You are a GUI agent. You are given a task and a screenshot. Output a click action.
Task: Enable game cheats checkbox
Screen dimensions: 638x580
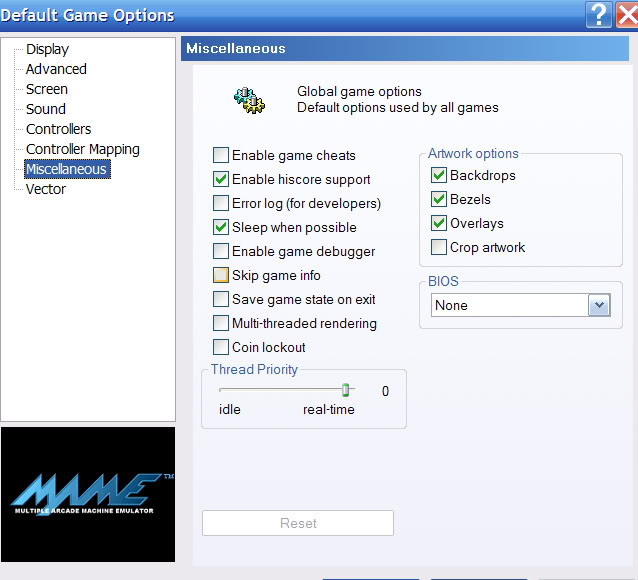coord(221,156)
